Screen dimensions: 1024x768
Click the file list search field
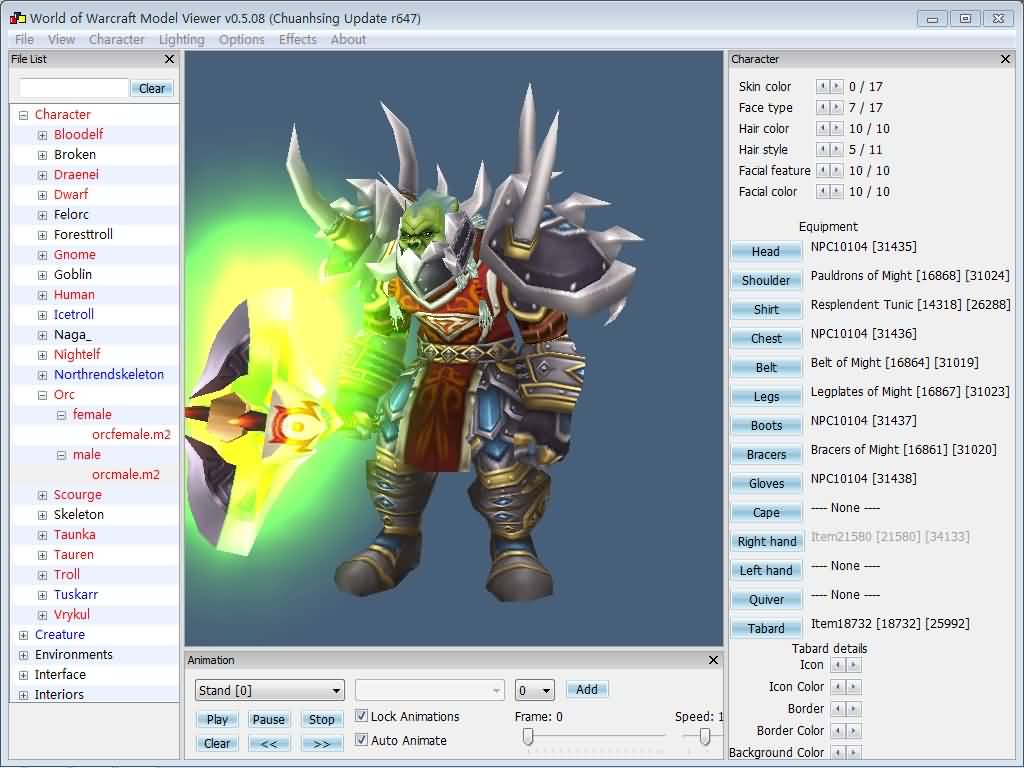point(73,88)
